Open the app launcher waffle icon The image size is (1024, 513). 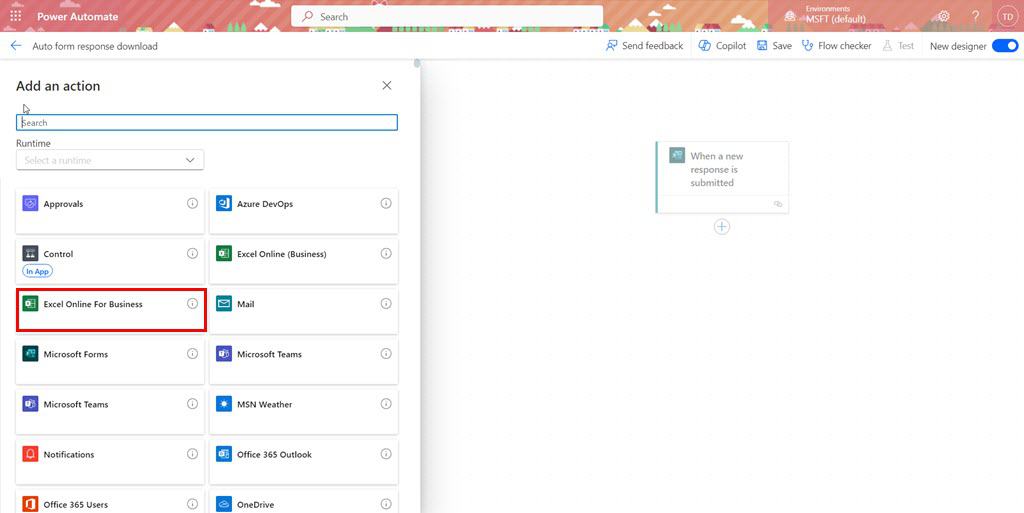16,16
